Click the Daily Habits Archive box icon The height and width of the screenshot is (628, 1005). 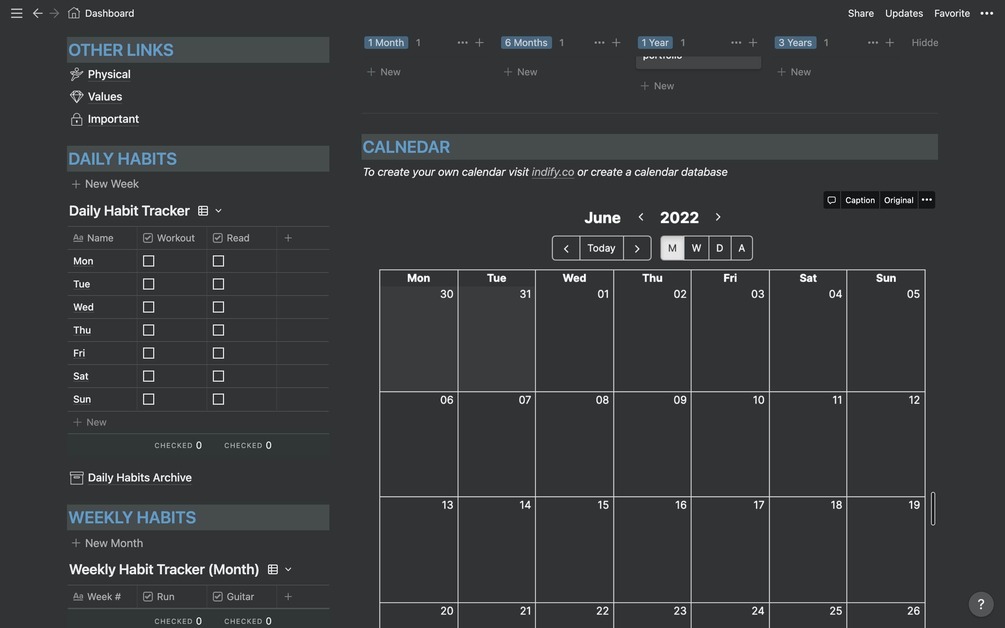tap(76, 477)
